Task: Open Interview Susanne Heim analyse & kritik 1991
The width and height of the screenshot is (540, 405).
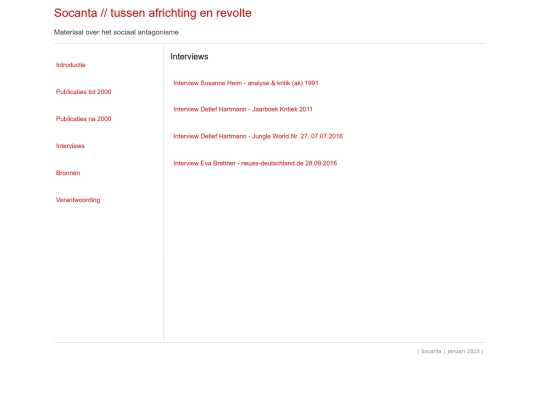Action: click(246, 83)
